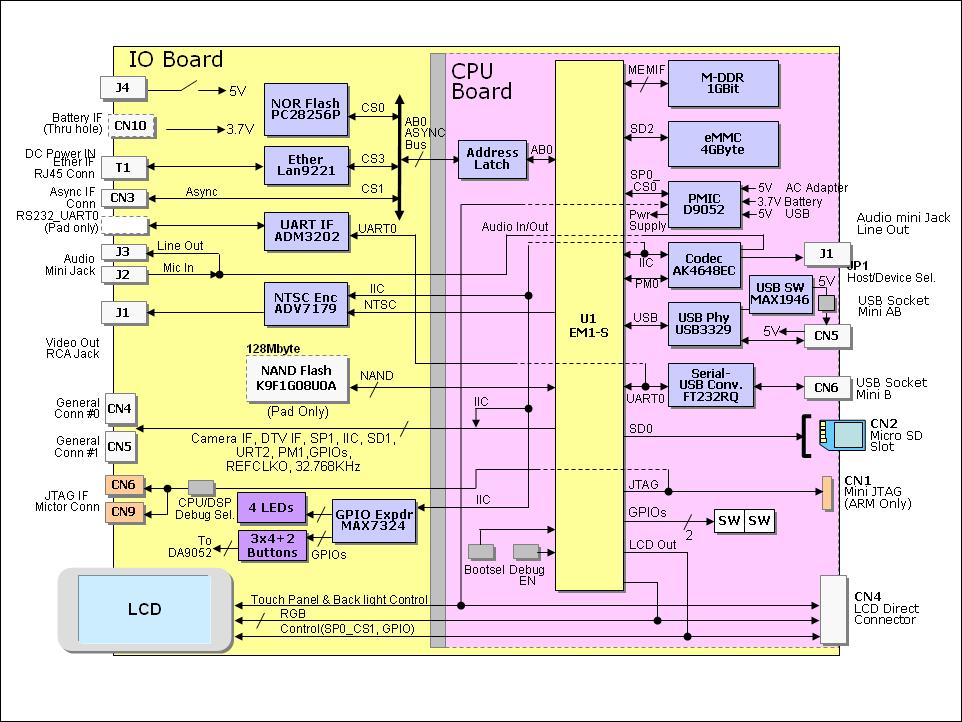
Task: Click the U1 EM1-S processor block
Action: click(589, 325)
